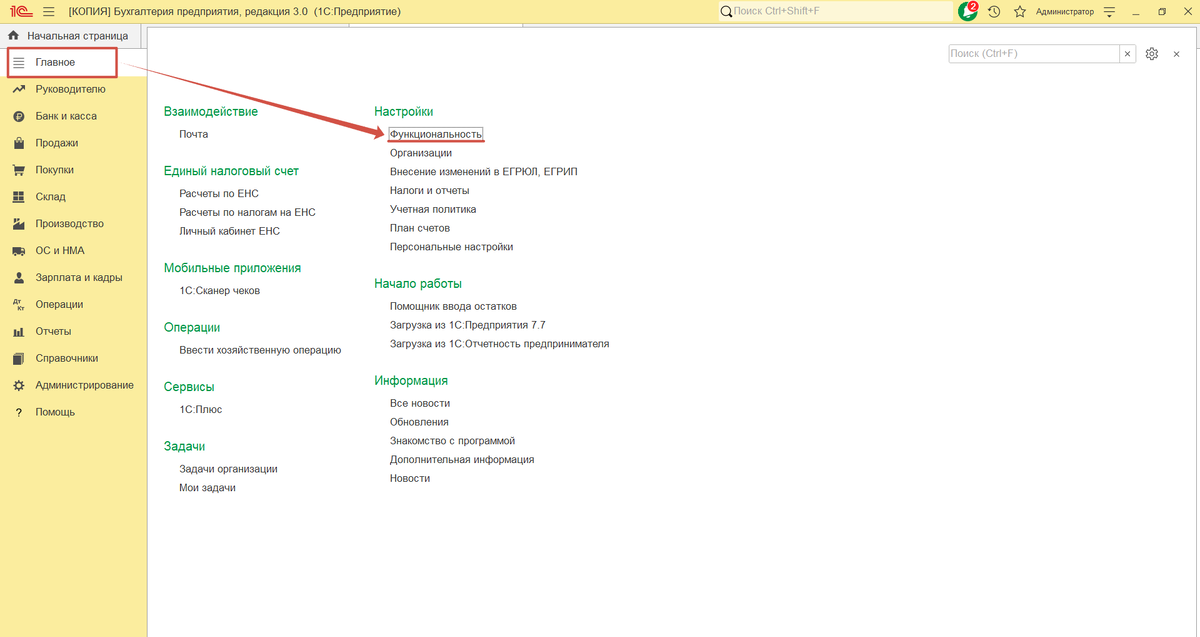Open План счетов

point(420,228)
